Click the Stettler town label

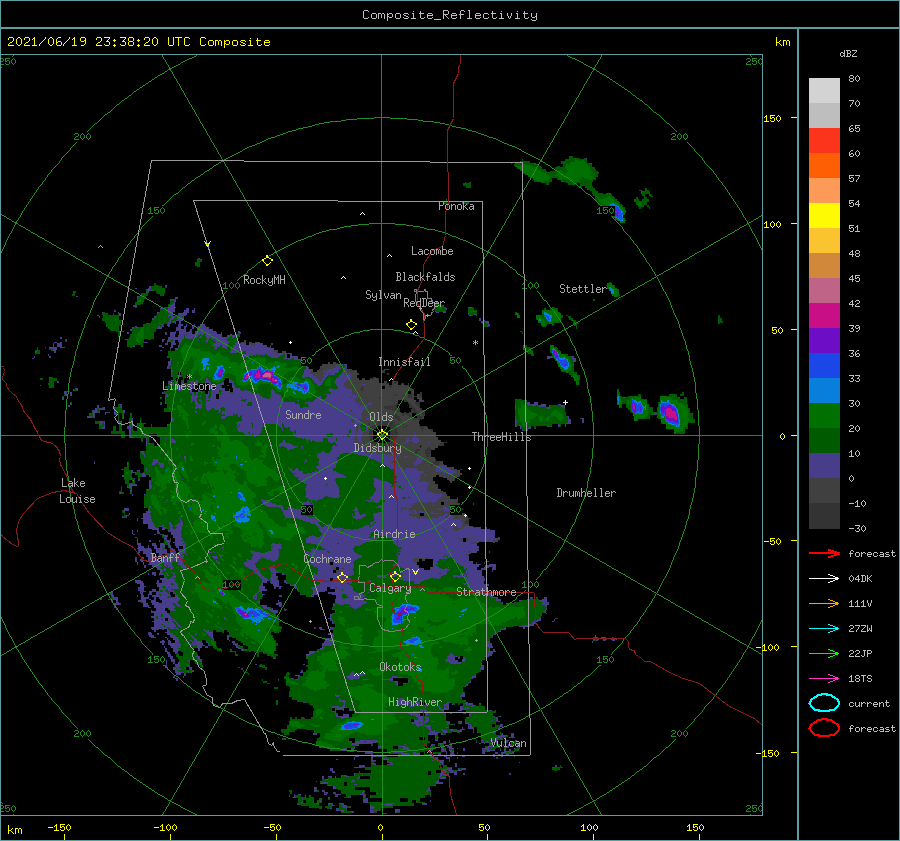pyautogui.click(x=583, y=289)
